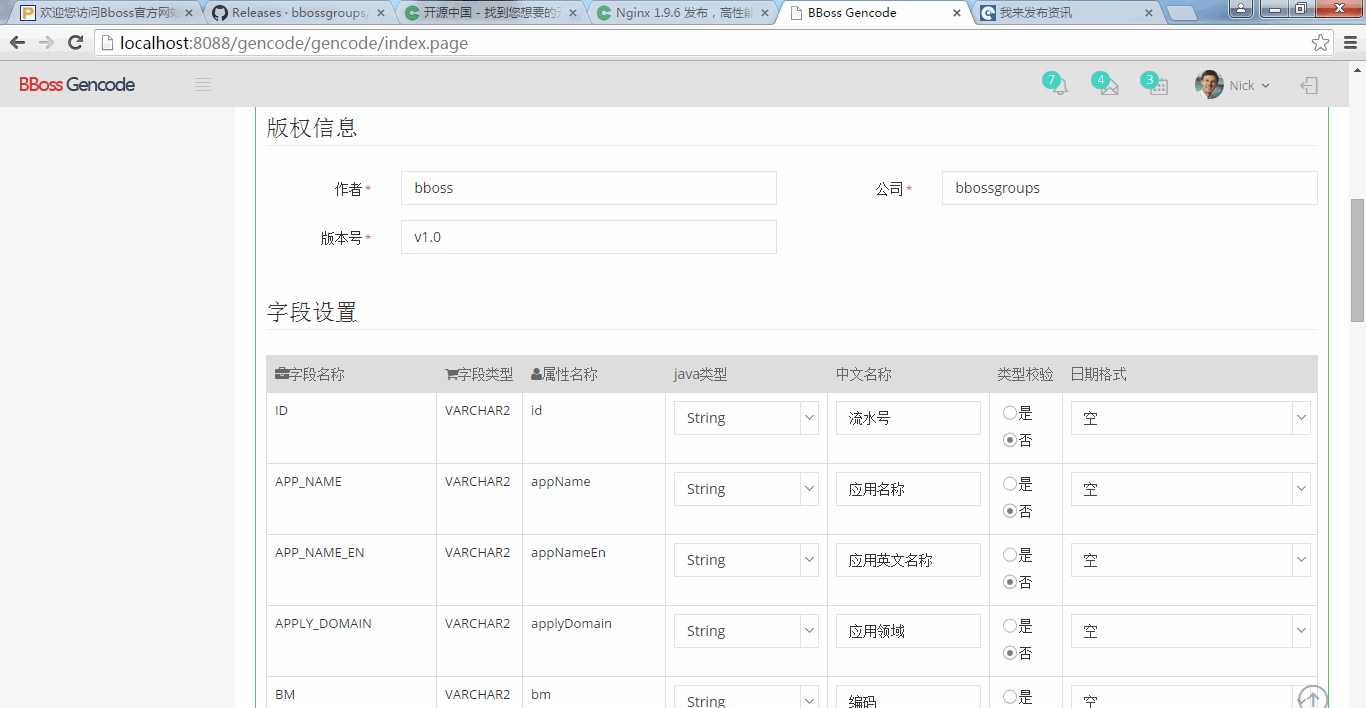Click the browser reload icon
Image resolution: width=1366 pixels, height=708 pixels.
[x=75, y=43]
